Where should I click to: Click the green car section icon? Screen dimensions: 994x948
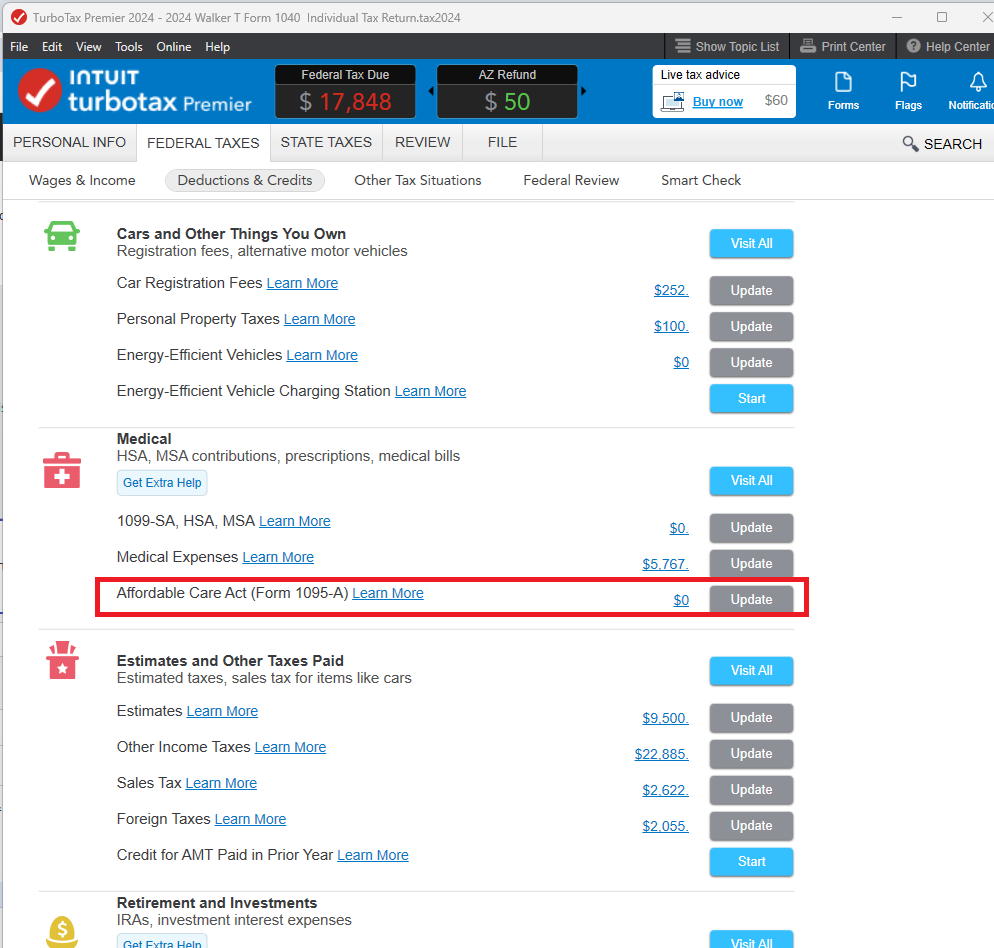pos(61,236)
